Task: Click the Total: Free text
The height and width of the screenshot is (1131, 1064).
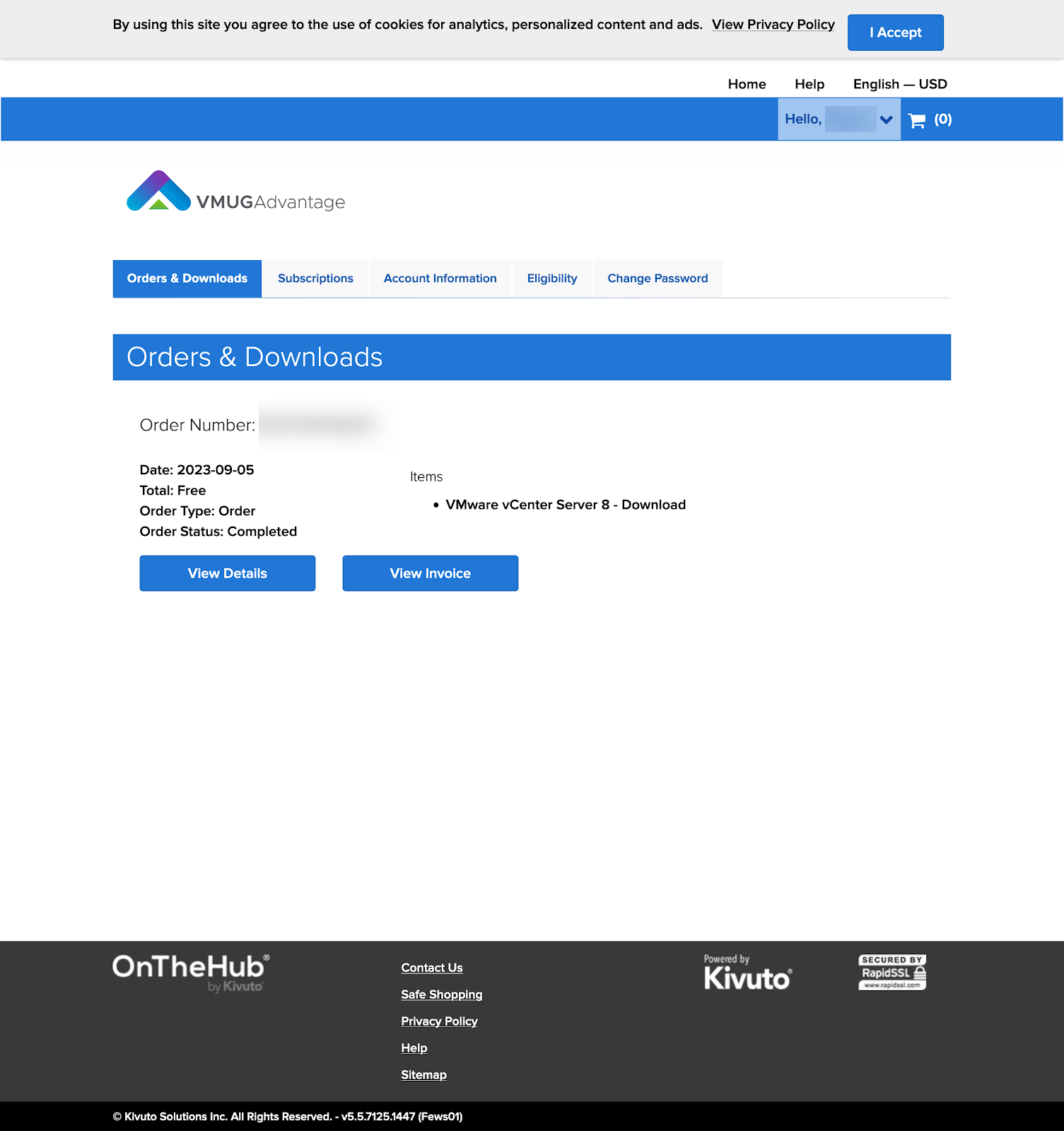Action: [x=173, y=491]
